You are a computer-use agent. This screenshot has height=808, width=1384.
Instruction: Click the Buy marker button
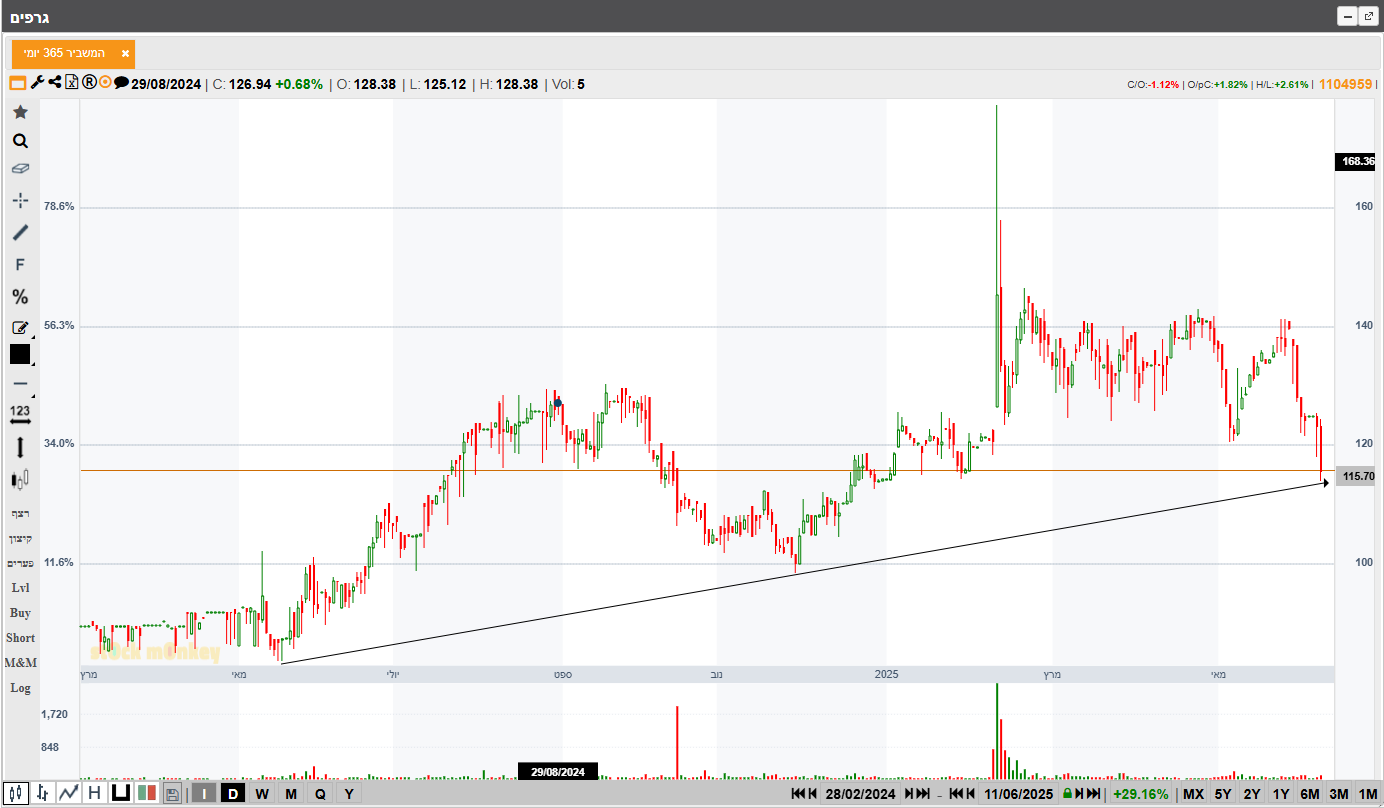tap(20, 613)
